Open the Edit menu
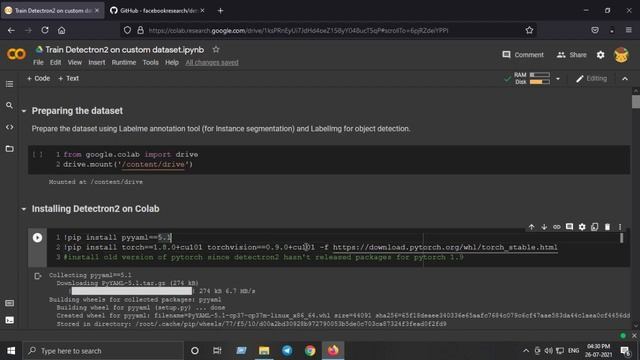Screen dimensions: 640x360 coord(56,62)
